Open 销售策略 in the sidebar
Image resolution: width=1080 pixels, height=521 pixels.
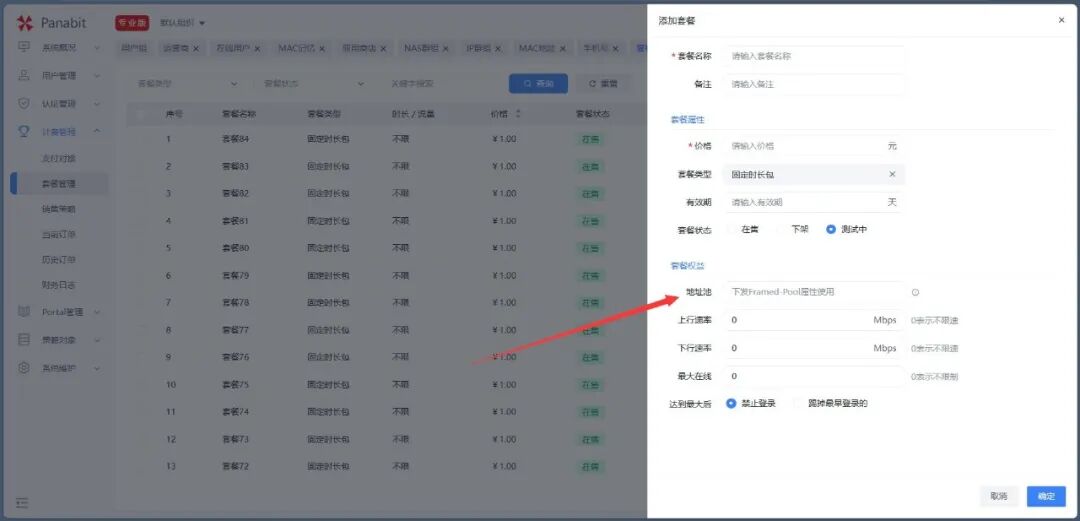click(59, 209)
